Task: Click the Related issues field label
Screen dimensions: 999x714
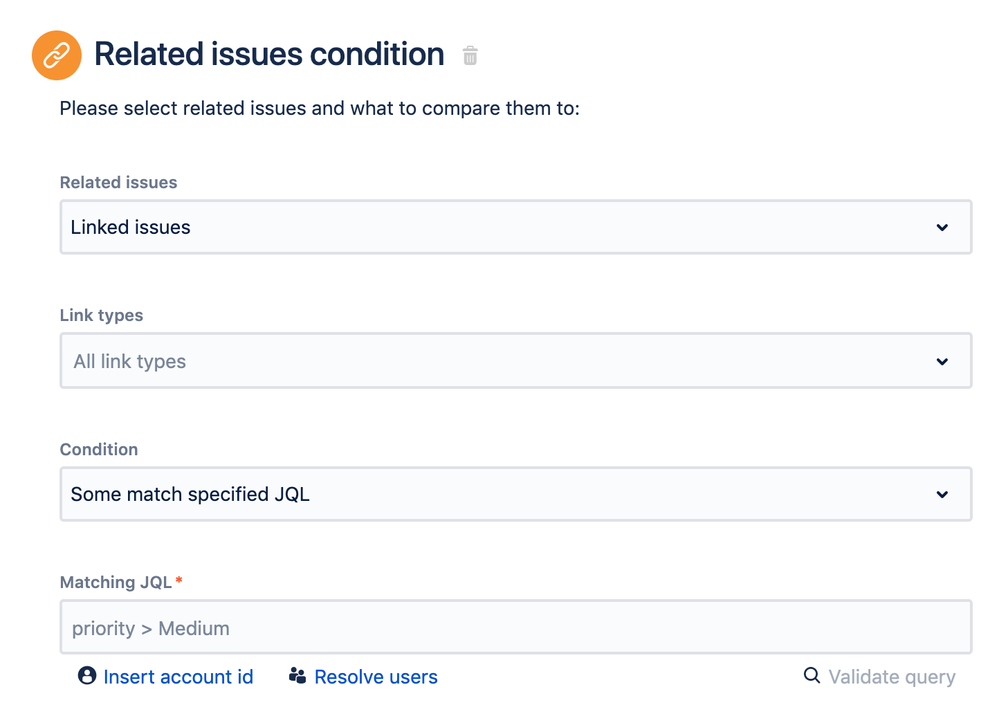Action: click(119, 182)
